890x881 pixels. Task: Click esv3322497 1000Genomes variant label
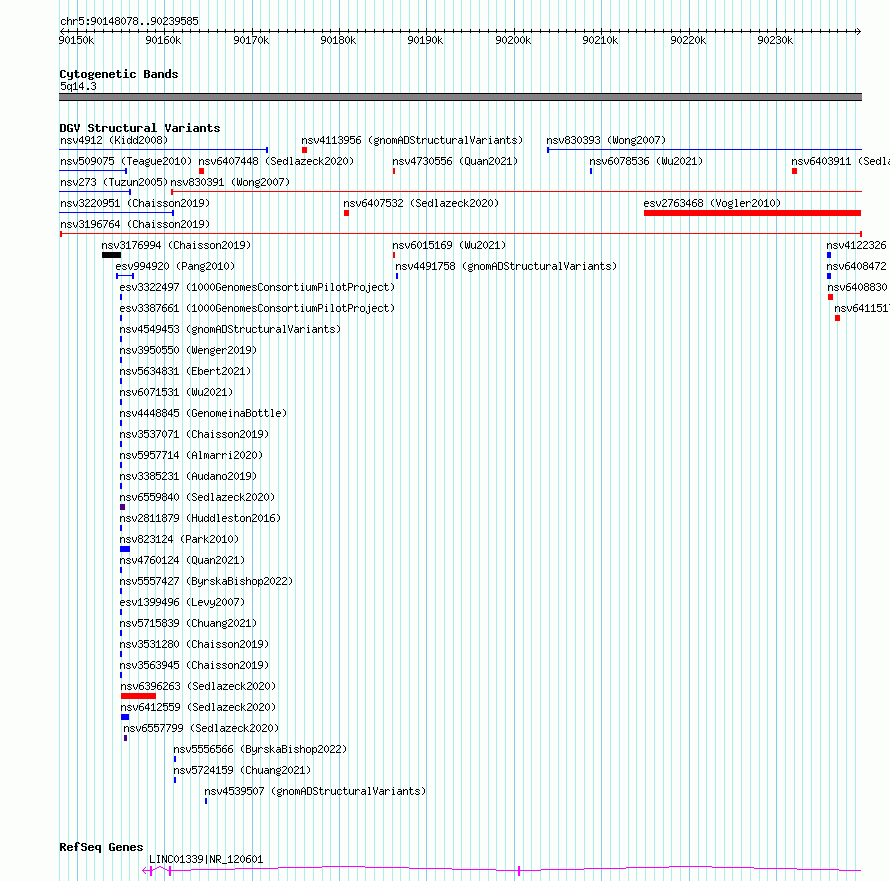point(257,287)
